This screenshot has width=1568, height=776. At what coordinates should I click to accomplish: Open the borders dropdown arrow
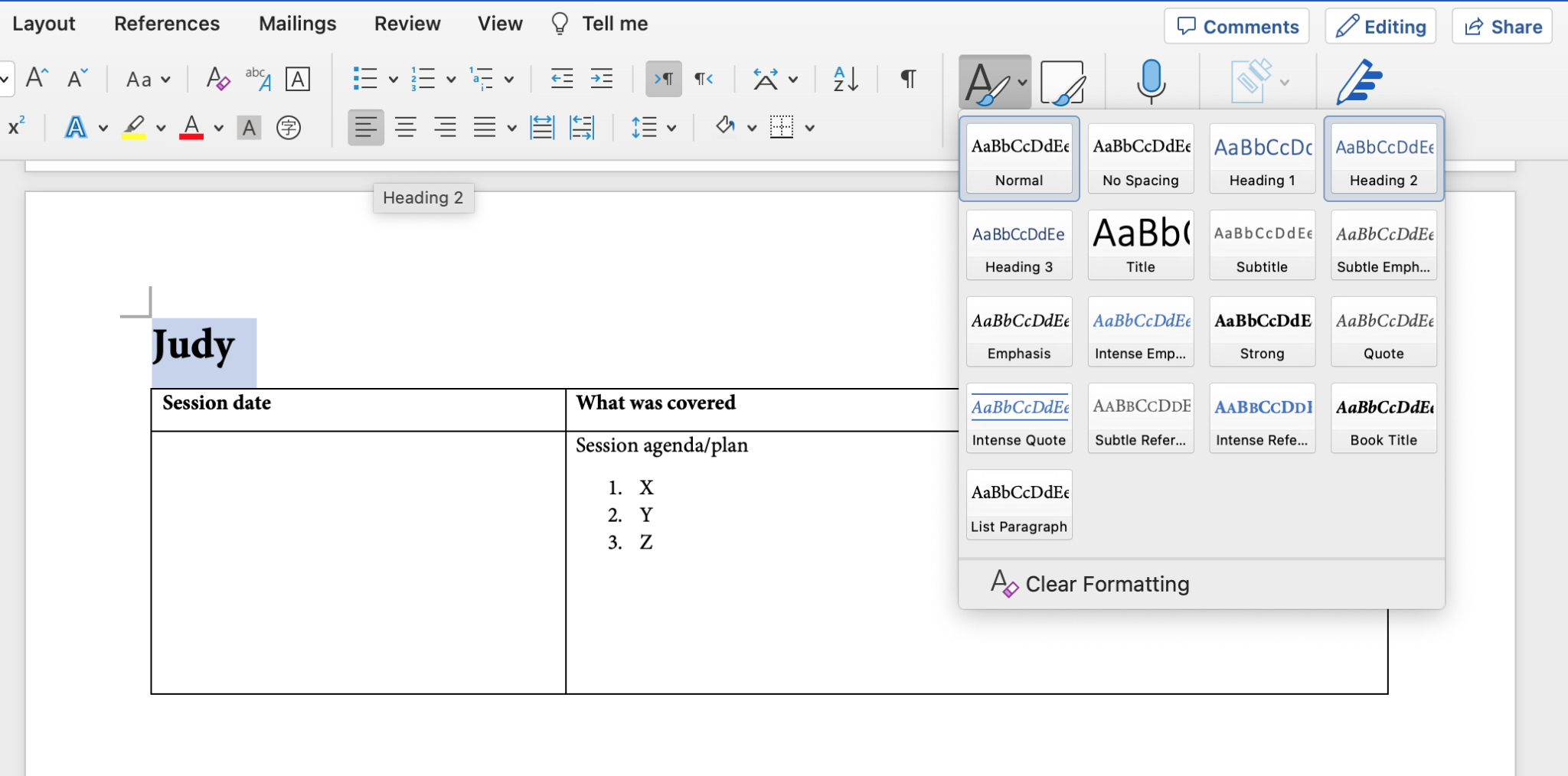(x=809, y=127)
